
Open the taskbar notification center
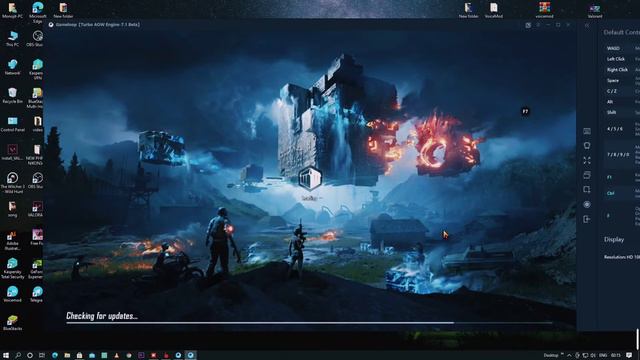pos(629,356)
